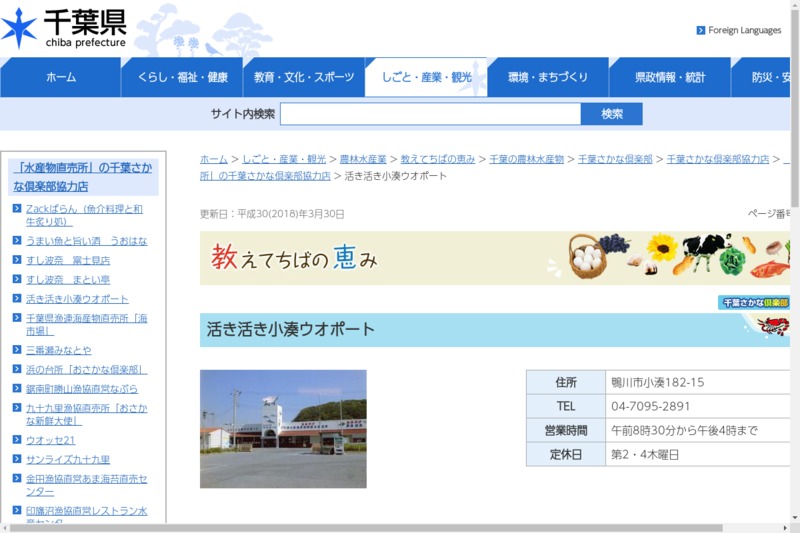
Task: Follow the うまい魚と旨い酒 うおはな link
Action: (x=86, y=241)
